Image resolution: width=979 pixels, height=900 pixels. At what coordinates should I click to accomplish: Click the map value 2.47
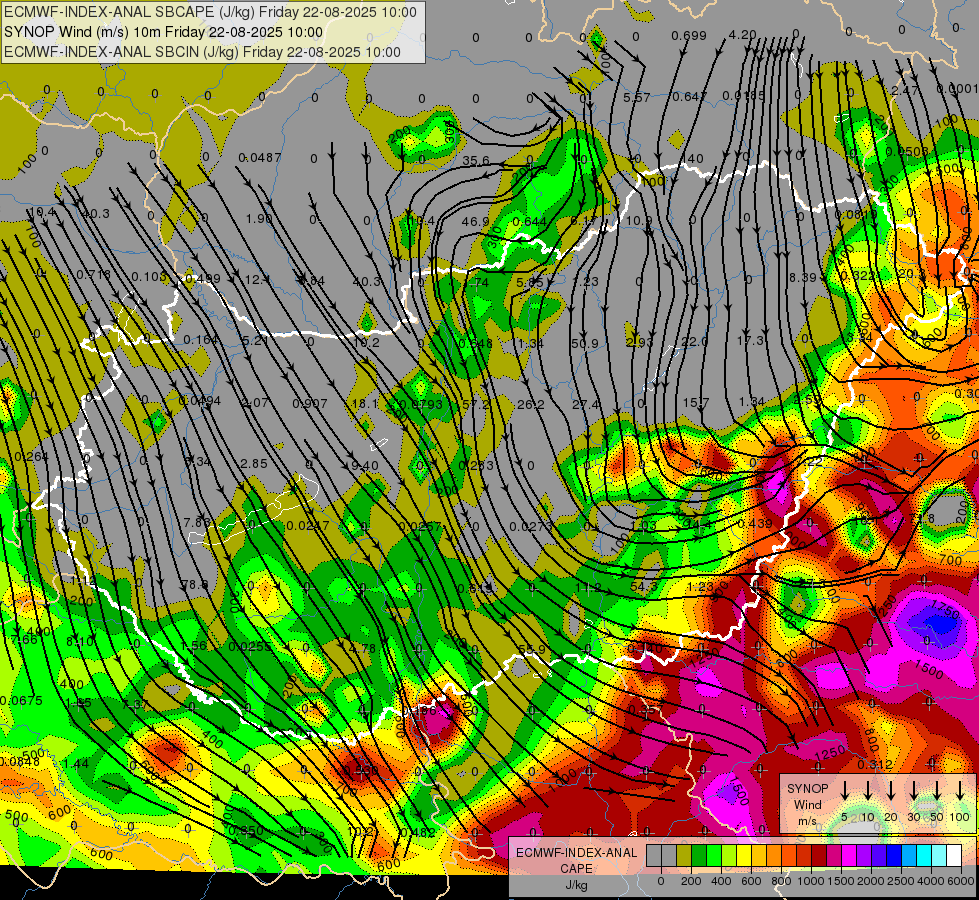point(904,91)
